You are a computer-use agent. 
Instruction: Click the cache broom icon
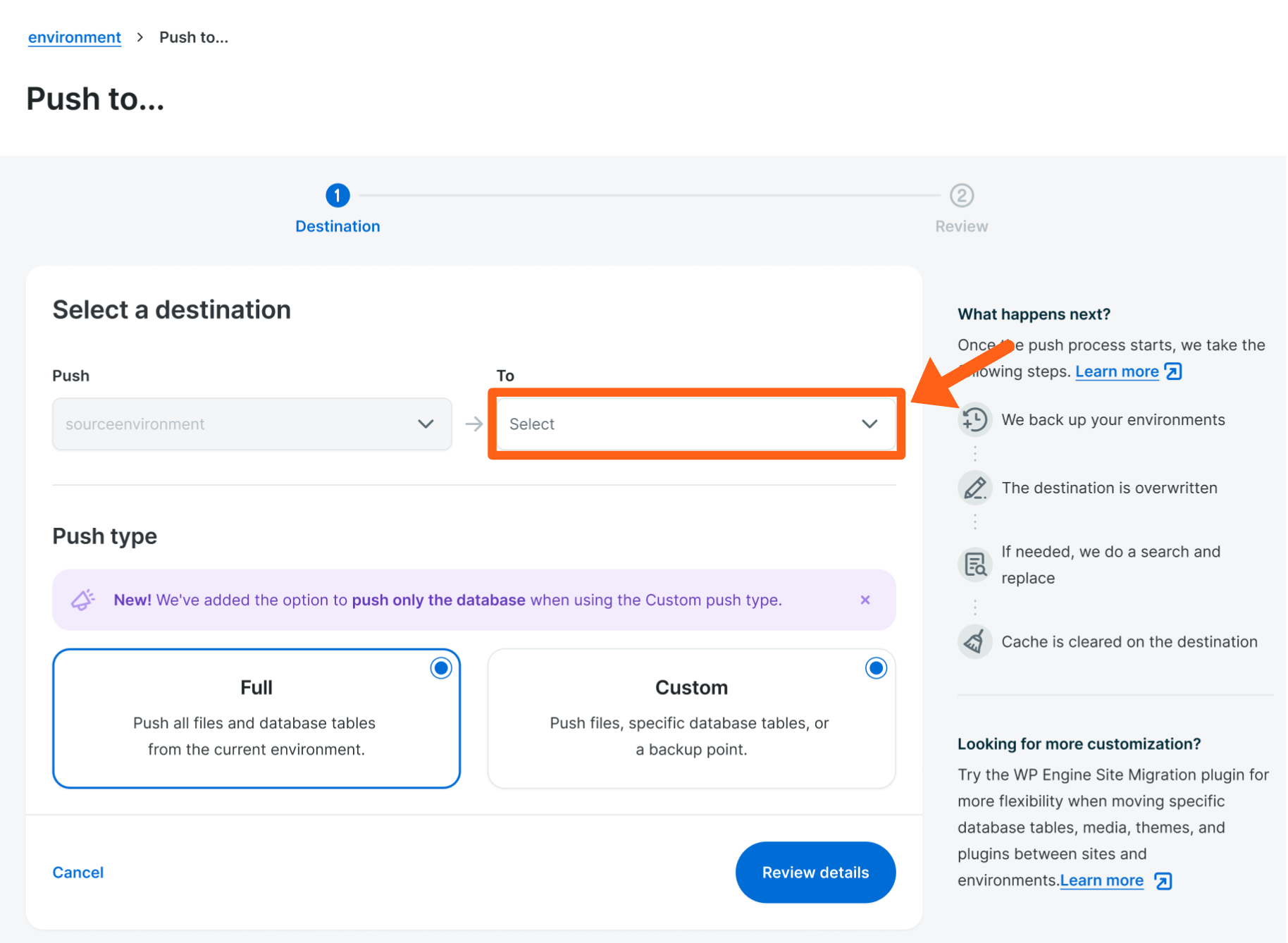click(975, 641)
